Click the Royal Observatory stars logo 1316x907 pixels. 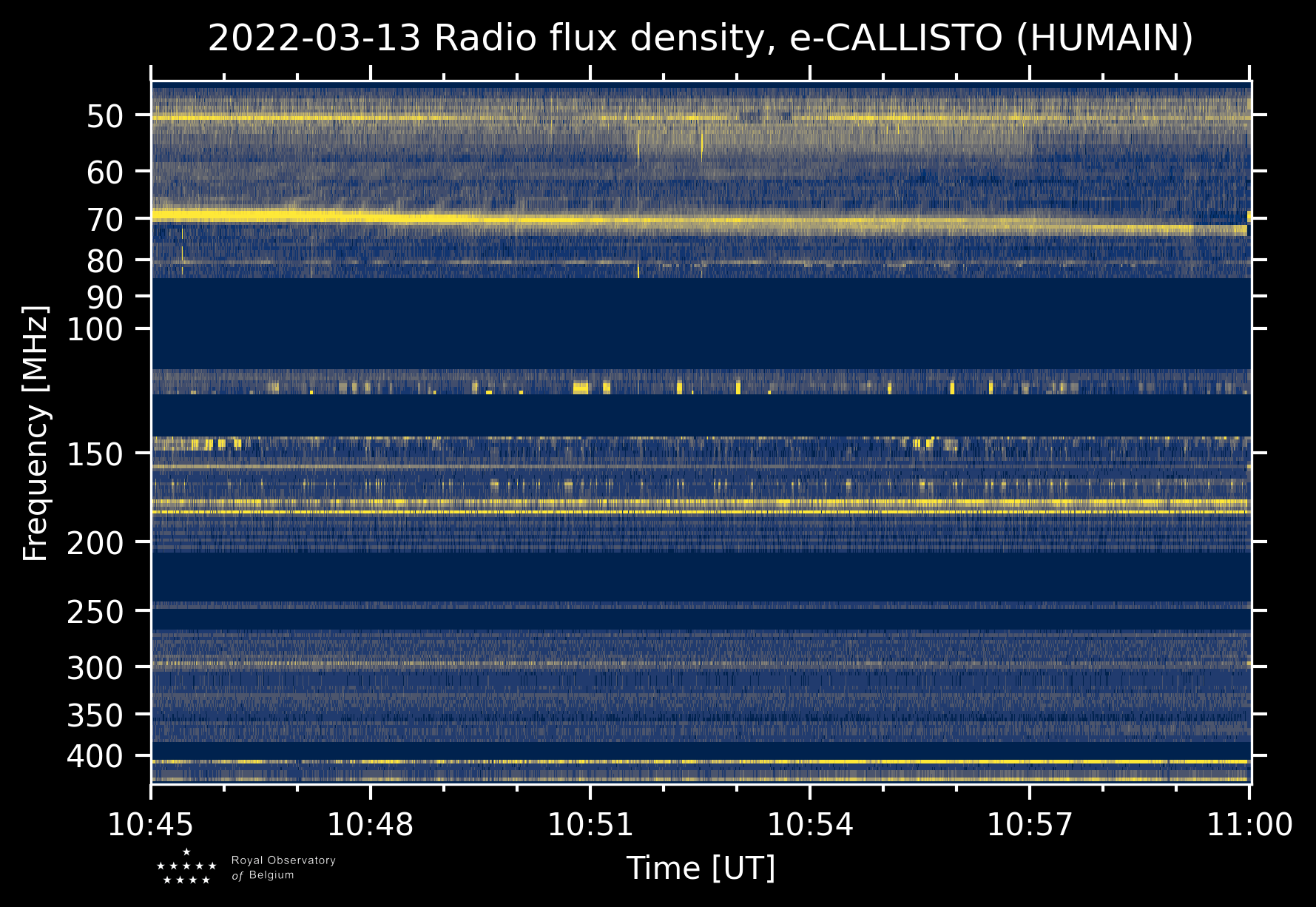coord(186,867)
